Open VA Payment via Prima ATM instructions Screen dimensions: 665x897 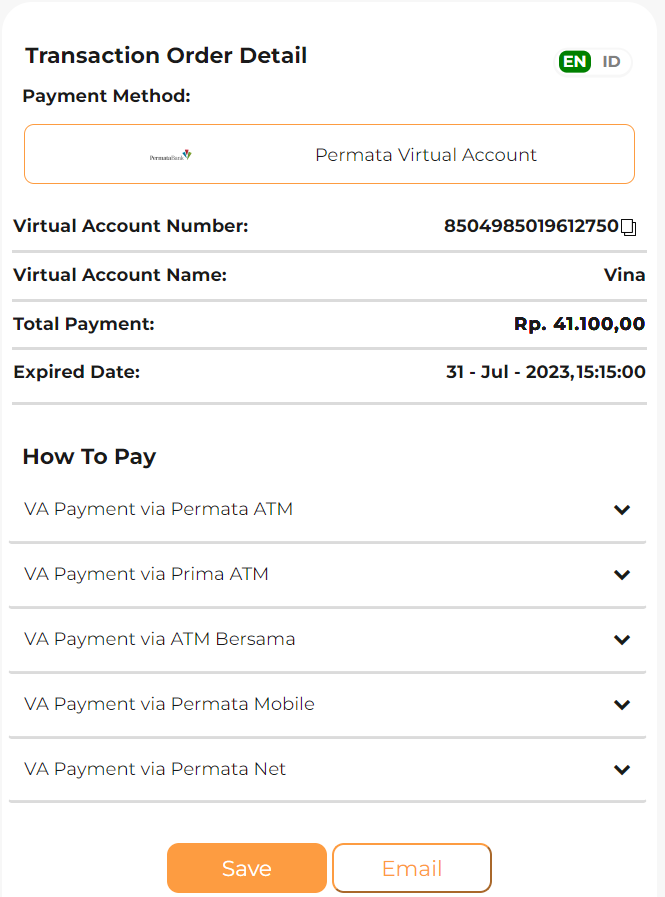coord(146,574)
